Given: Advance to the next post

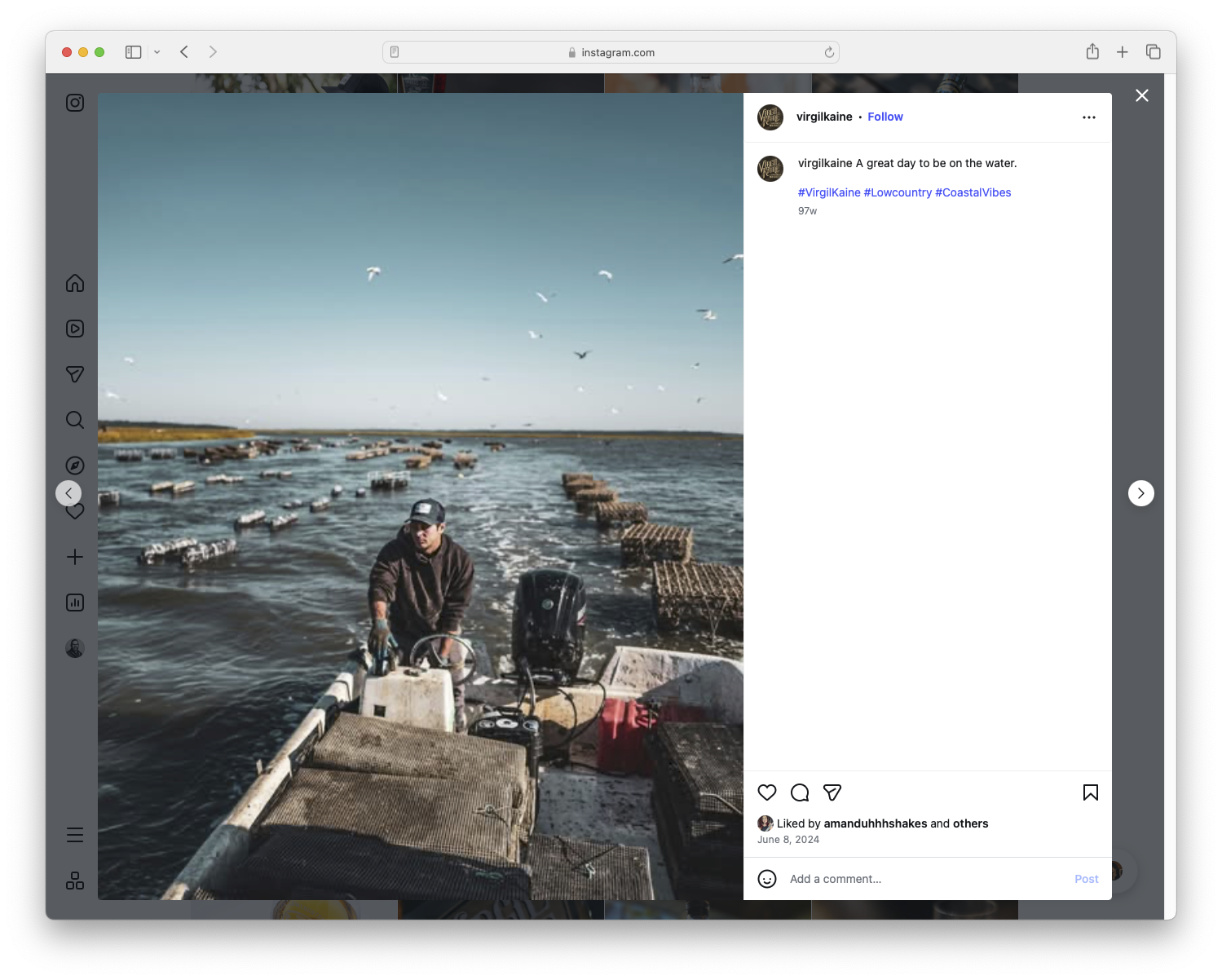Looking at the screenshot, I should [x=1140, y=493].
